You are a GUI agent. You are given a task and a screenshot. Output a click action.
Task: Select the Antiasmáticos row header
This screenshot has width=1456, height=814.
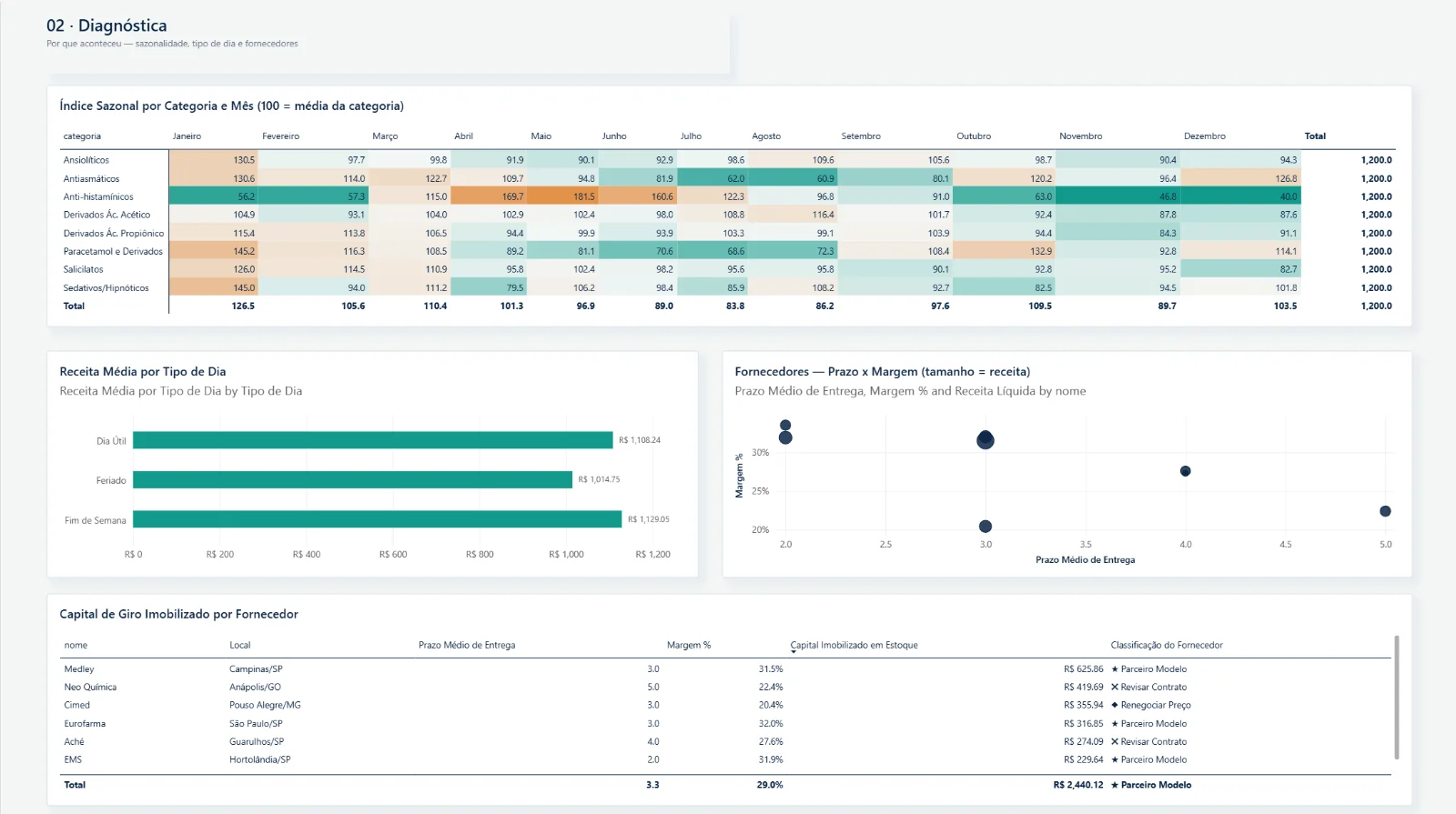click(91, 179)
